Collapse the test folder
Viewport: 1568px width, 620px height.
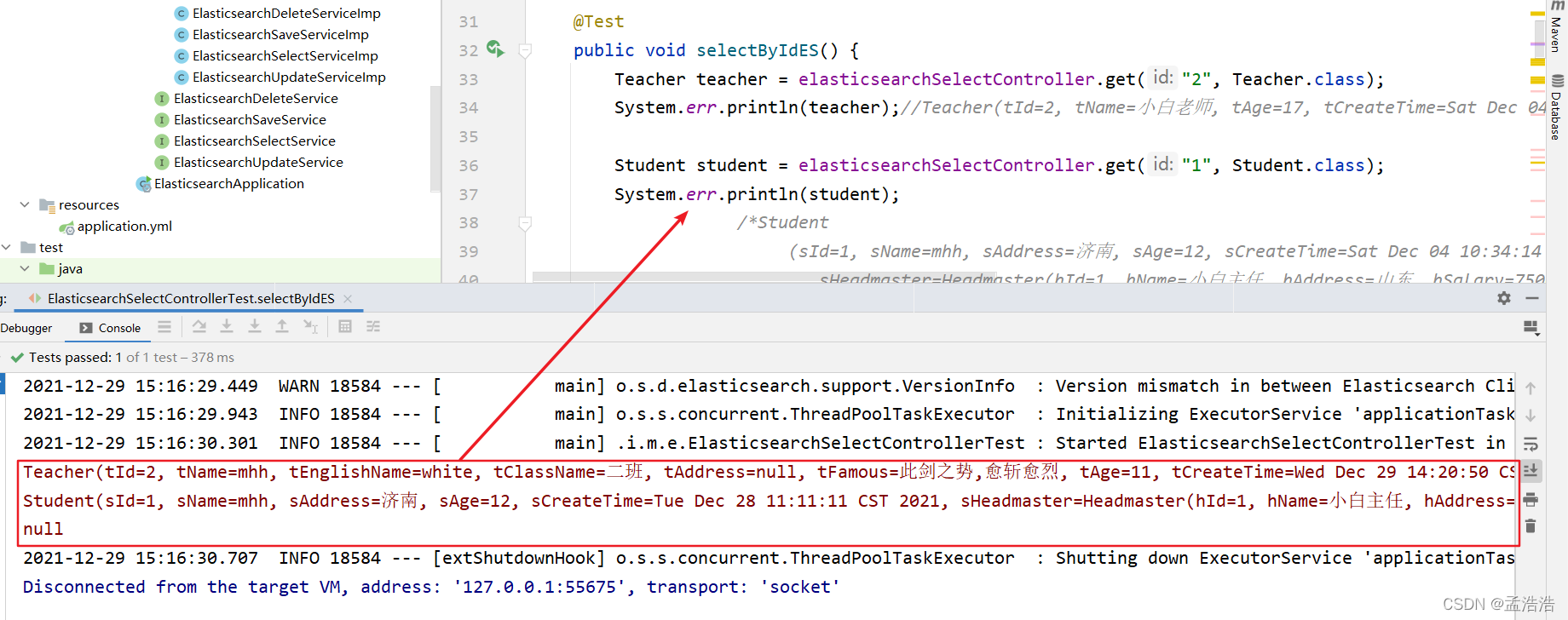[x=6, y=247]
